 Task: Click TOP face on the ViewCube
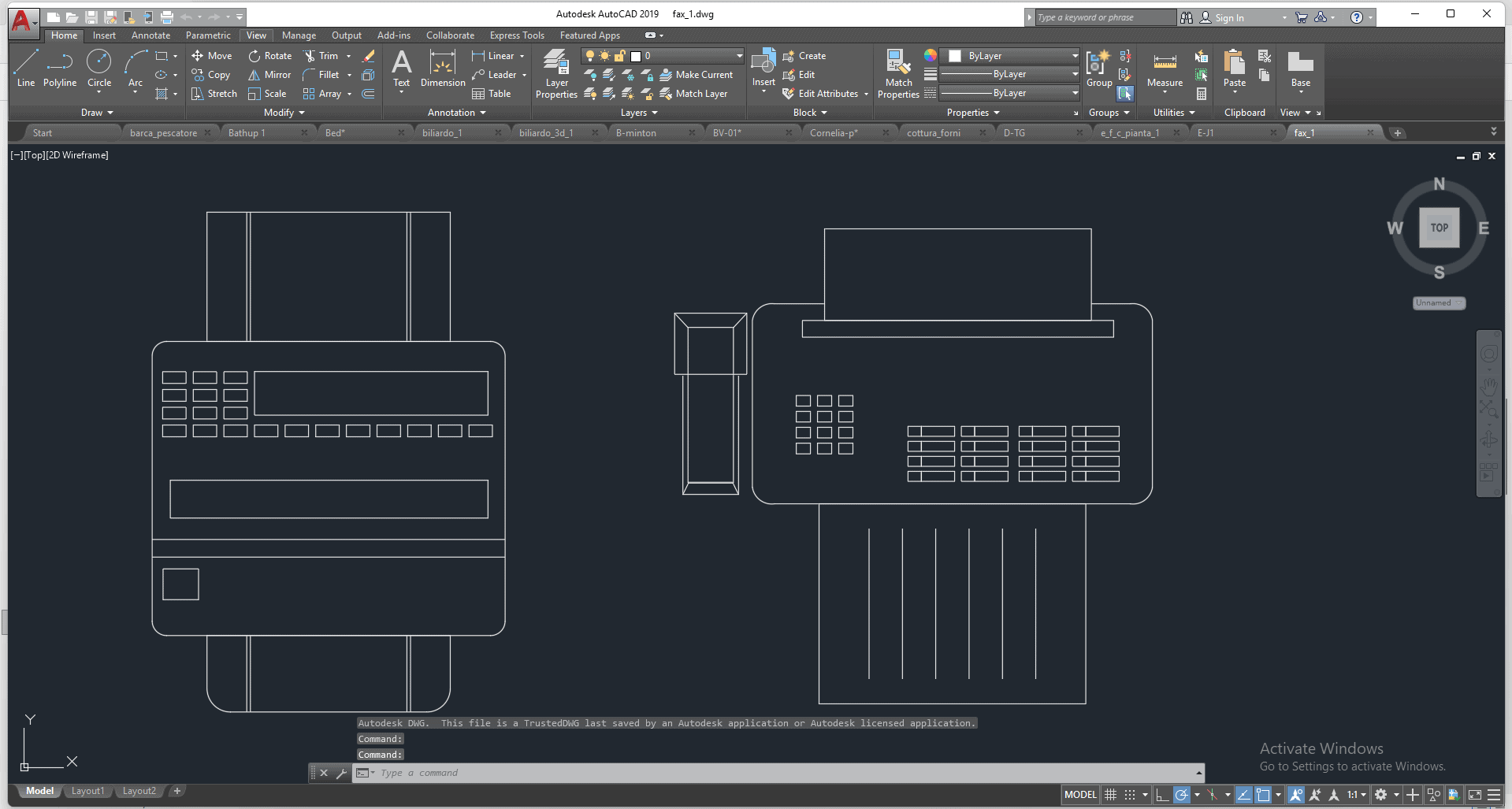(1439, 228)
